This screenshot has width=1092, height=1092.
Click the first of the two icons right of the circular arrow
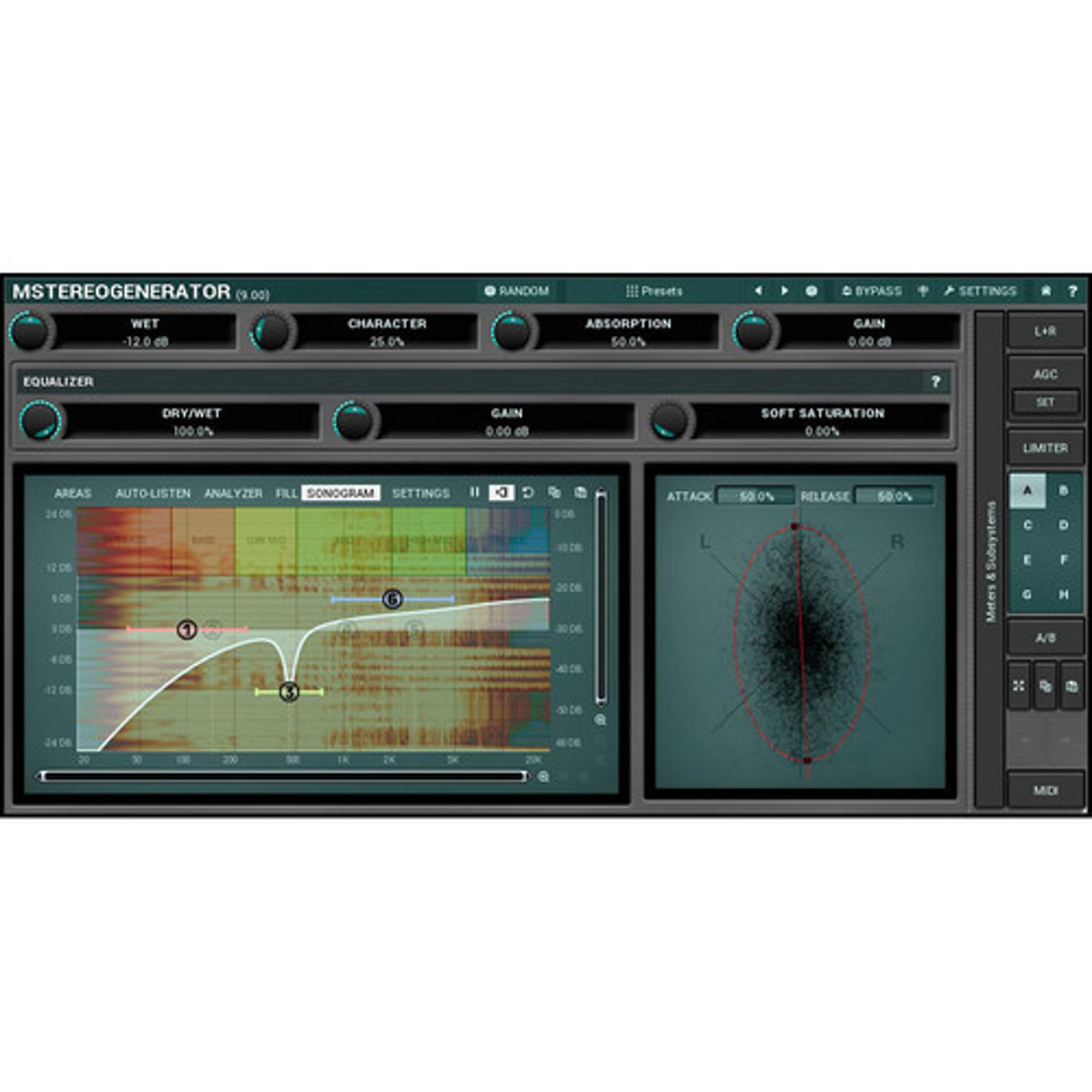(x=554, y=492)
